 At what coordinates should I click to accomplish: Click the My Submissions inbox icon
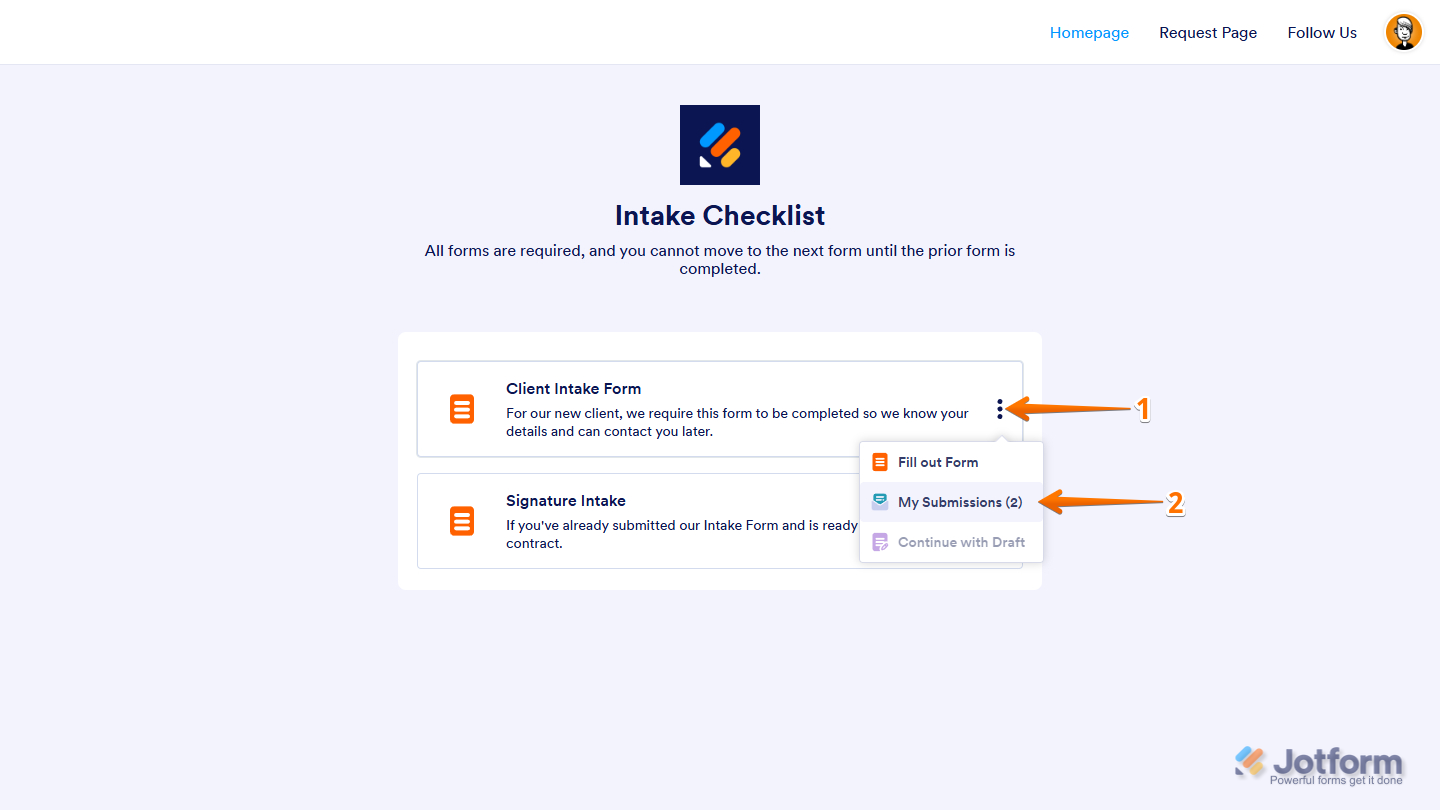click(x=879, y=501)
